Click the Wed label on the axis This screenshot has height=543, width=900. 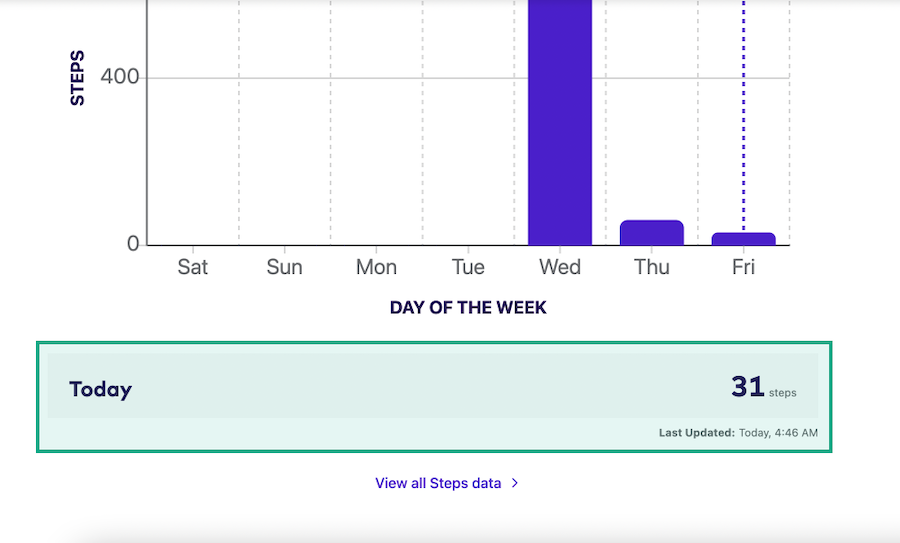coord(560,267)
